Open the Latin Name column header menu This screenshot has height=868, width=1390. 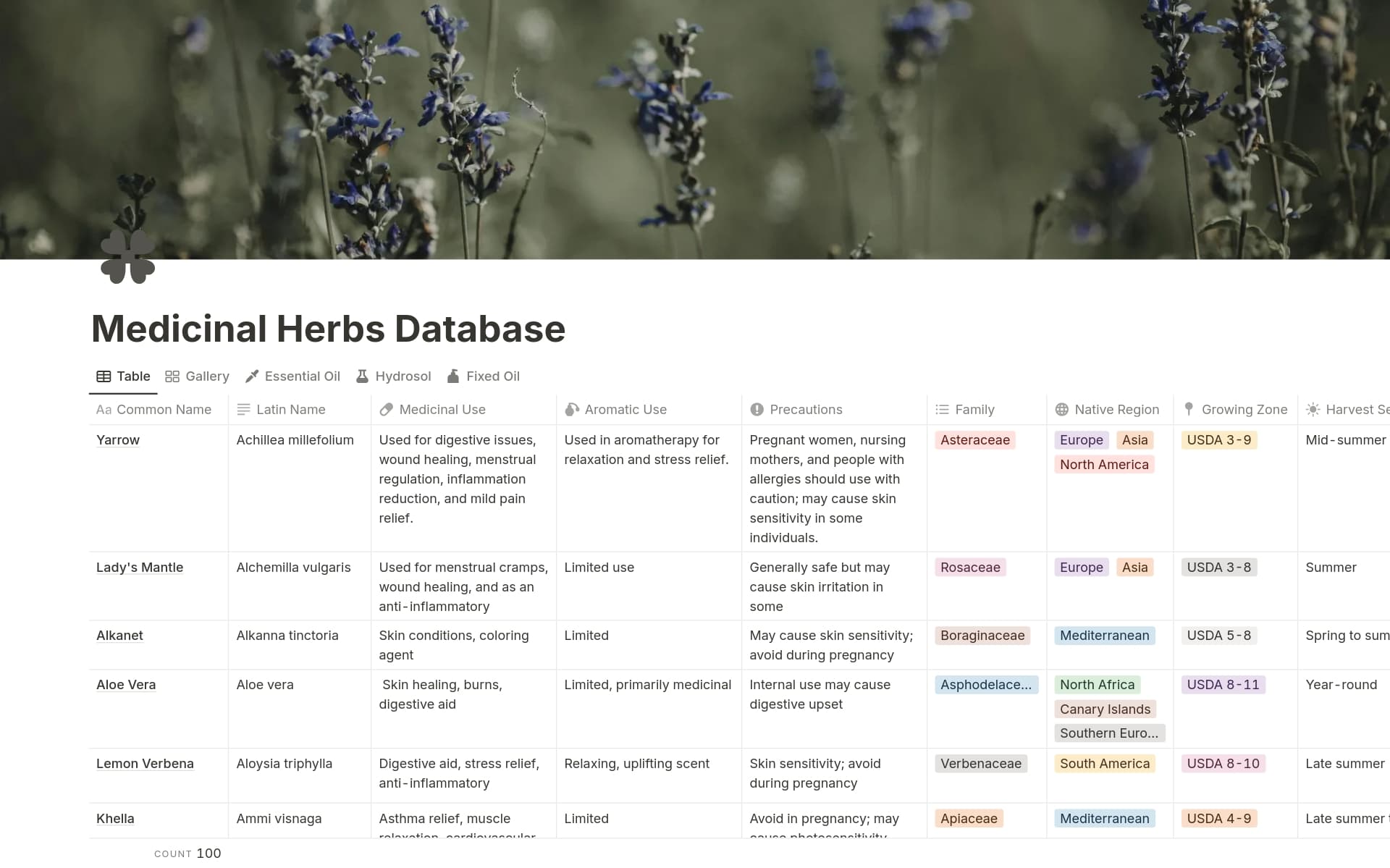point(300,410)
